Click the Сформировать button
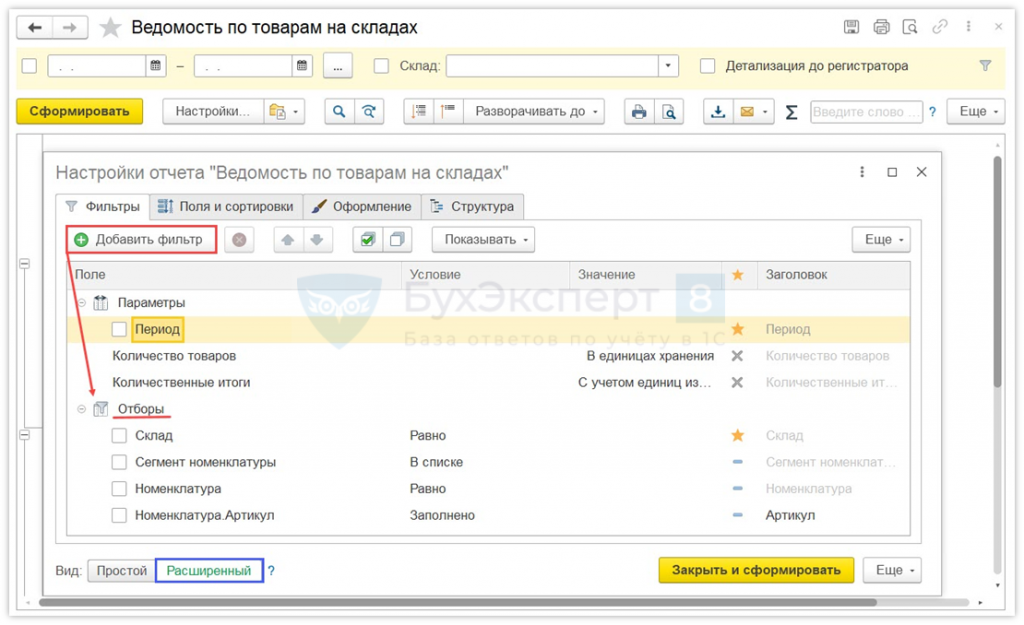 (x=79, y=112)
